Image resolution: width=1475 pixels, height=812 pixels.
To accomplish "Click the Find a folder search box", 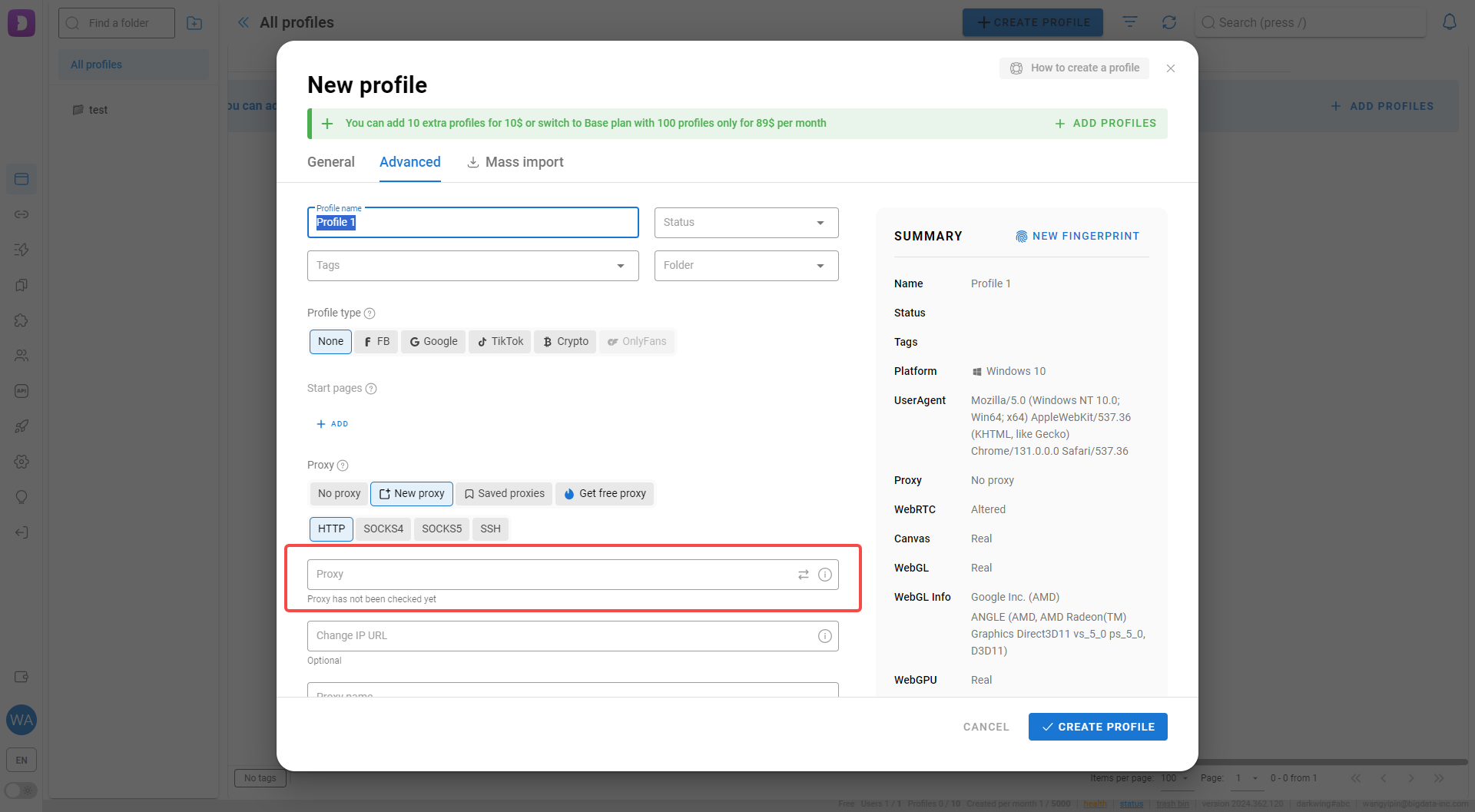I will coord(117,23).
